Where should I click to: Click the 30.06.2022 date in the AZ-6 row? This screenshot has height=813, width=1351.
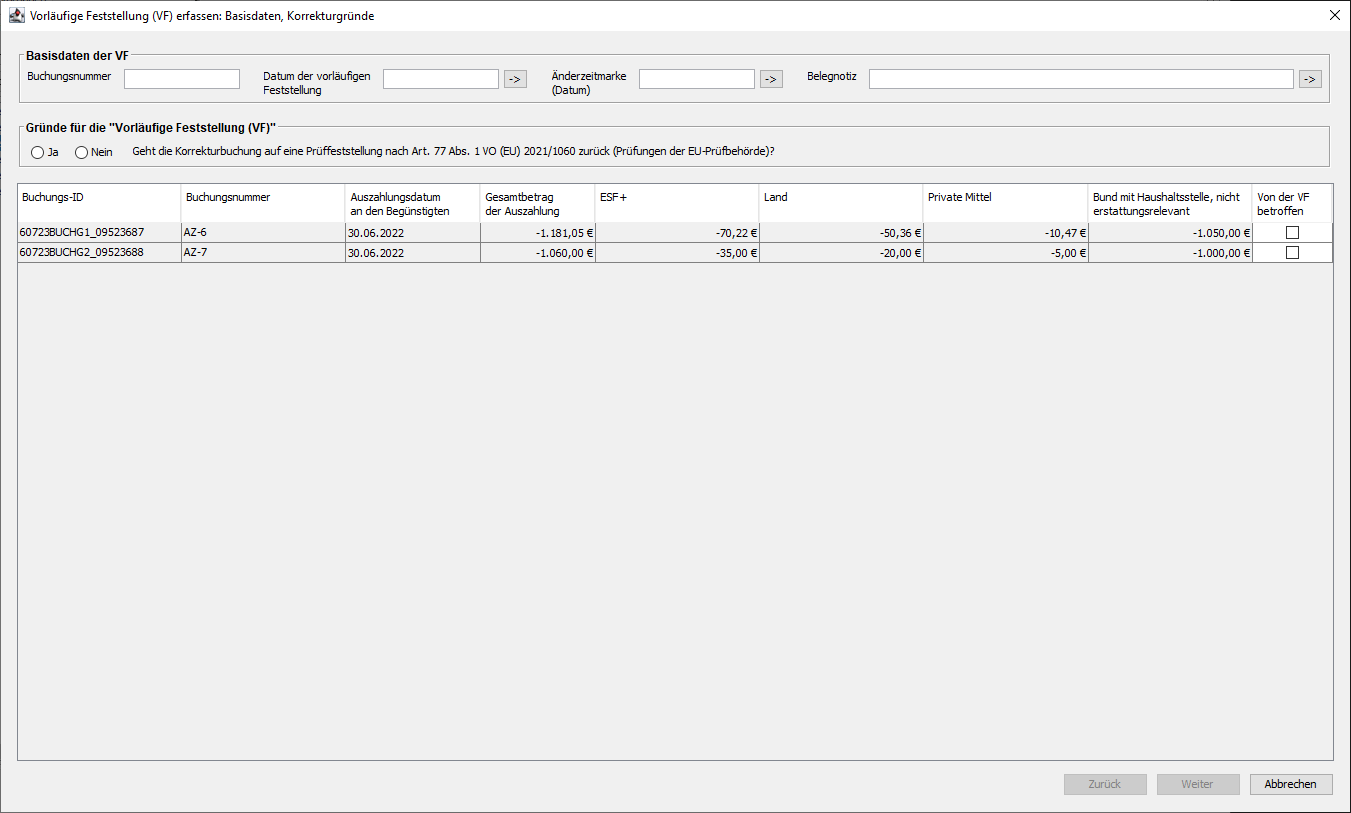pyautogui.click(x=413, y=233)
